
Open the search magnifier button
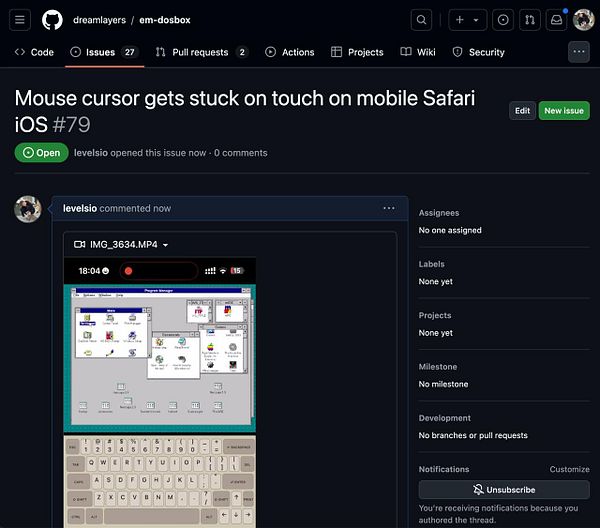click(x=421, y=20)
